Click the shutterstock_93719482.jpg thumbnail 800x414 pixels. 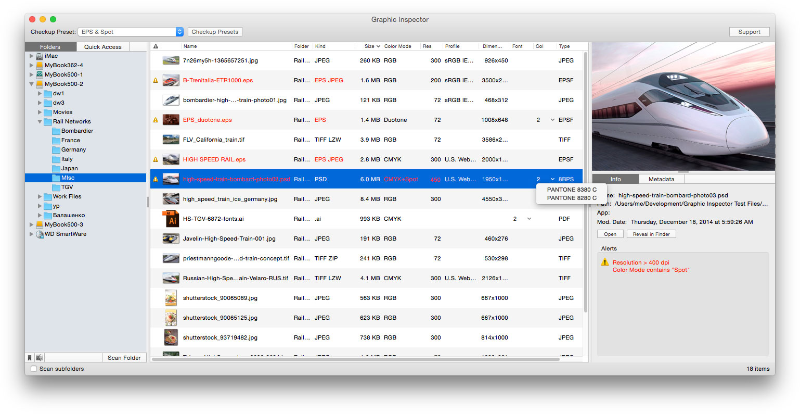pyautogui.click(x=171, y=338)
